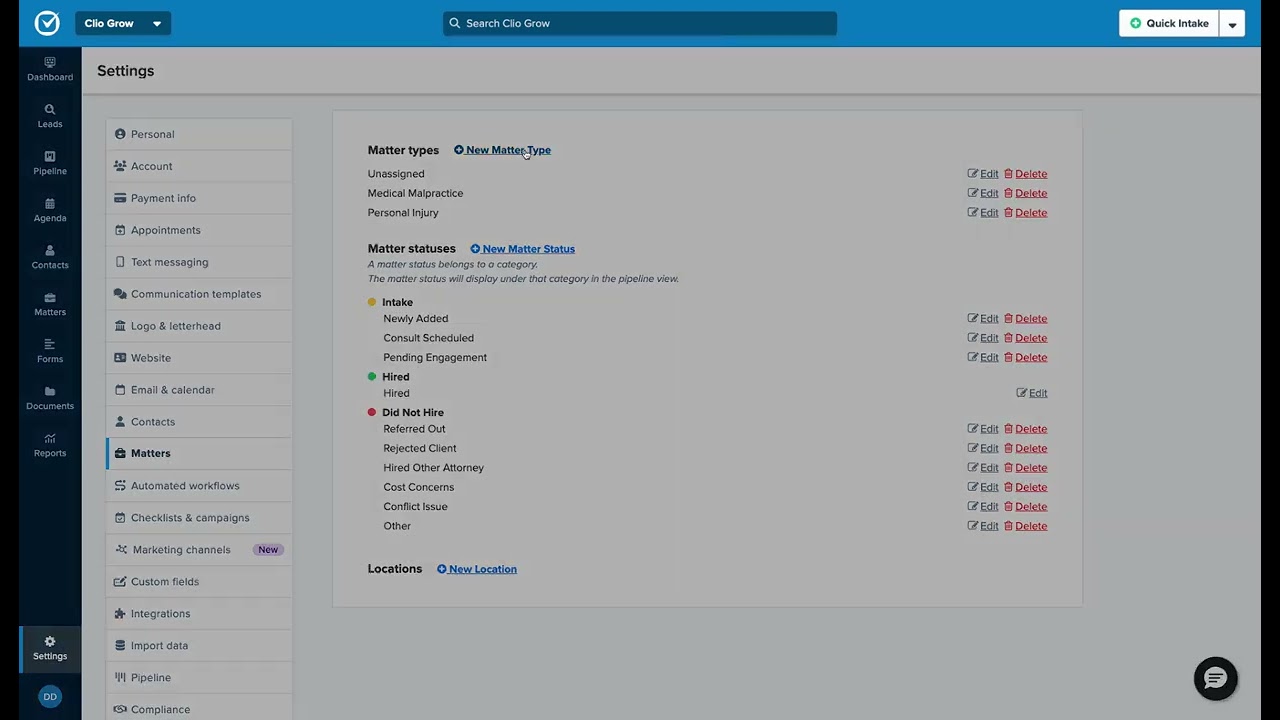Screen dimensions: 1280x720
Task: Select Account settings tab
Action: point(199,166)
